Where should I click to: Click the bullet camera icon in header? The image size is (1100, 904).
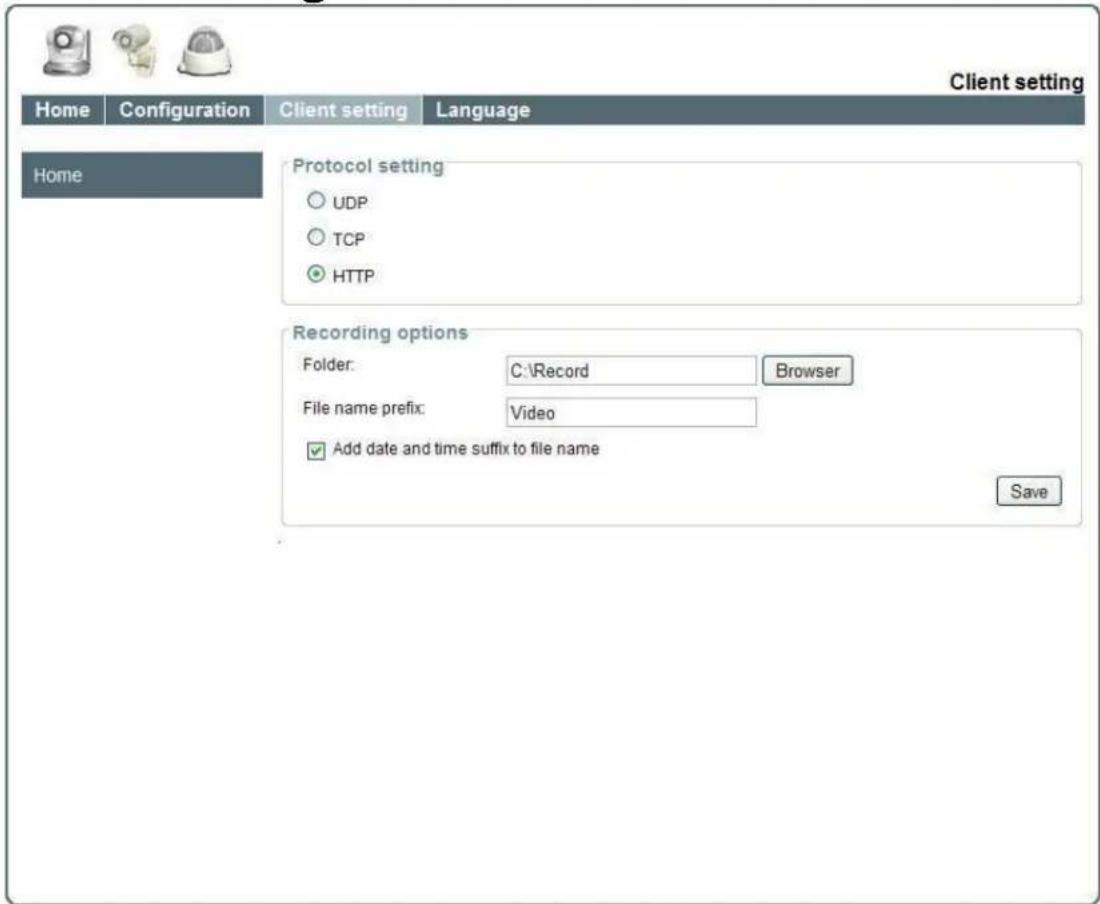tap(134, 50)
